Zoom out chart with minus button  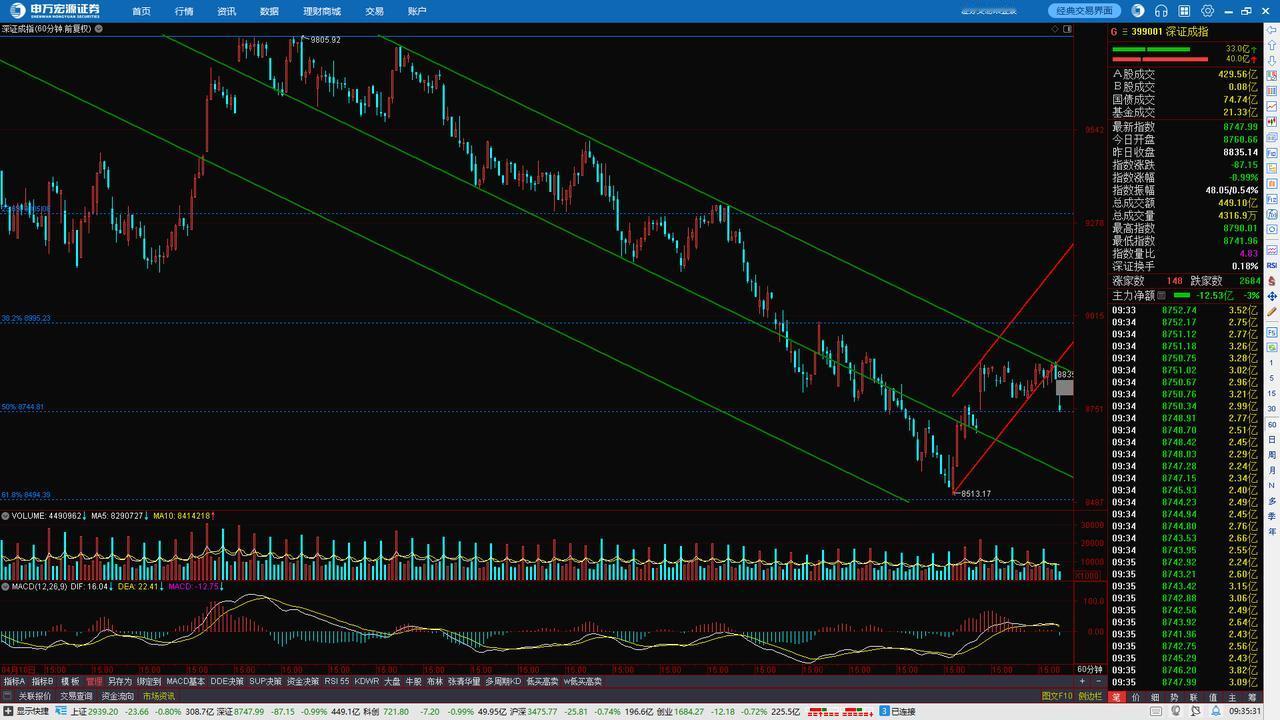(x=1098, y=681)
